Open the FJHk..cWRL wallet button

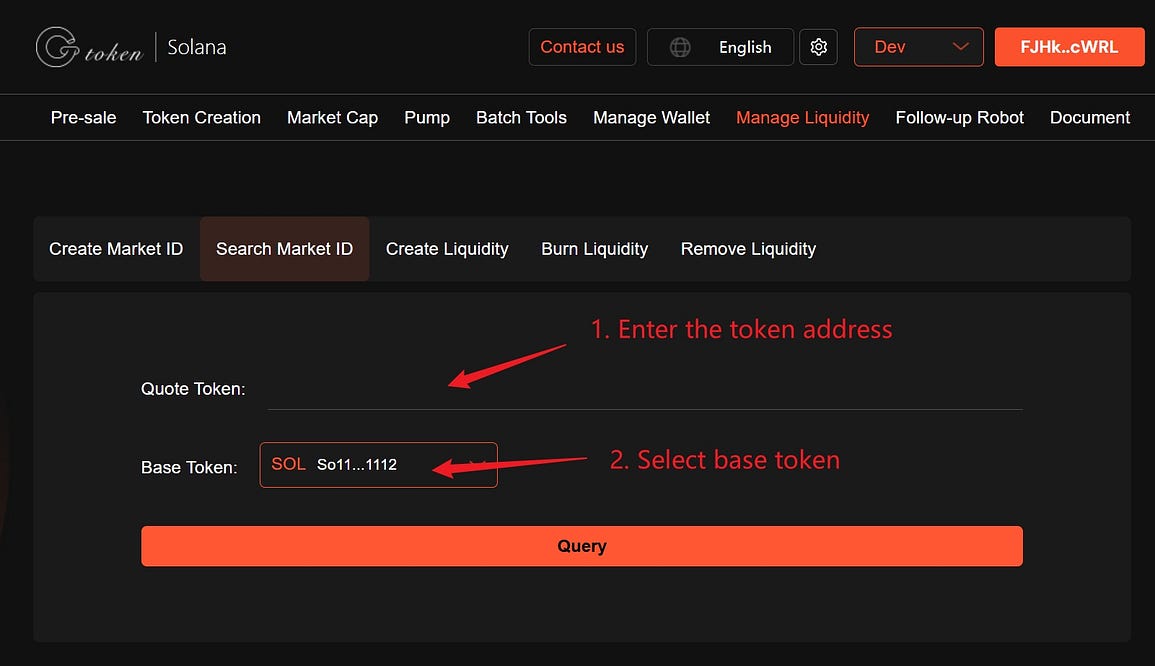pos(1068,47)
